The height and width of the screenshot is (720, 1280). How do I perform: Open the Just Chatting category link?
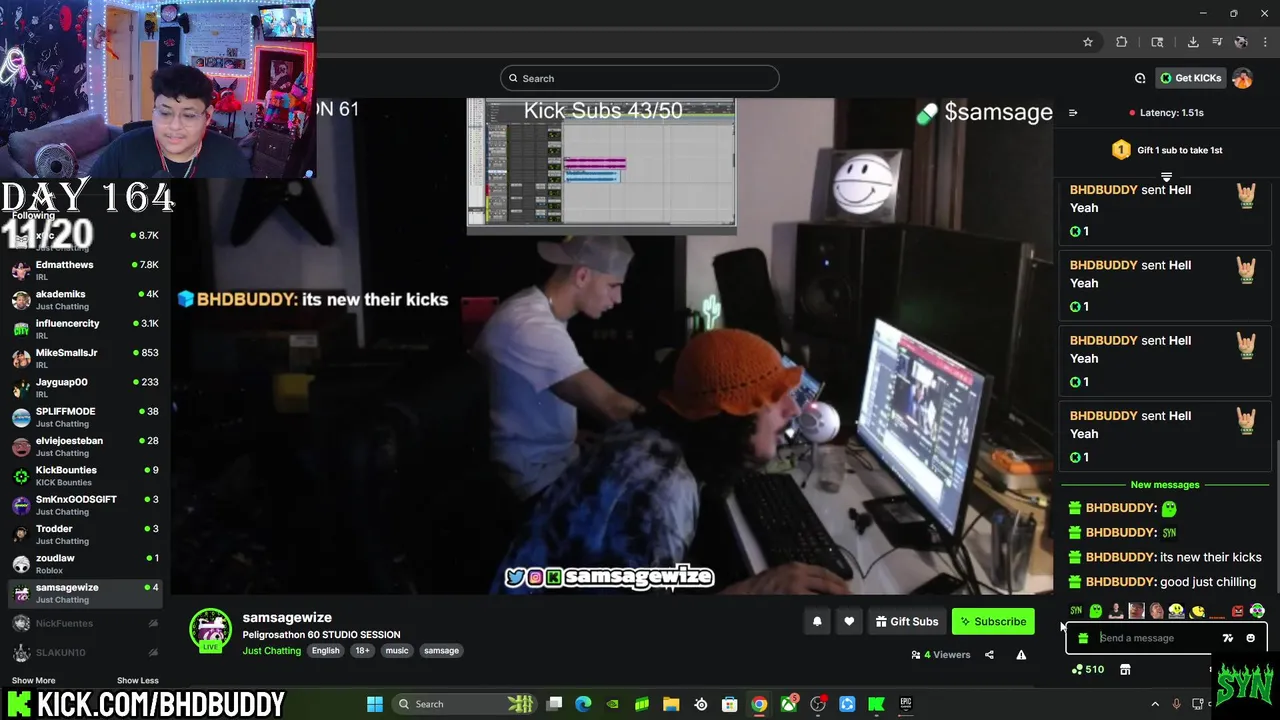271,651
